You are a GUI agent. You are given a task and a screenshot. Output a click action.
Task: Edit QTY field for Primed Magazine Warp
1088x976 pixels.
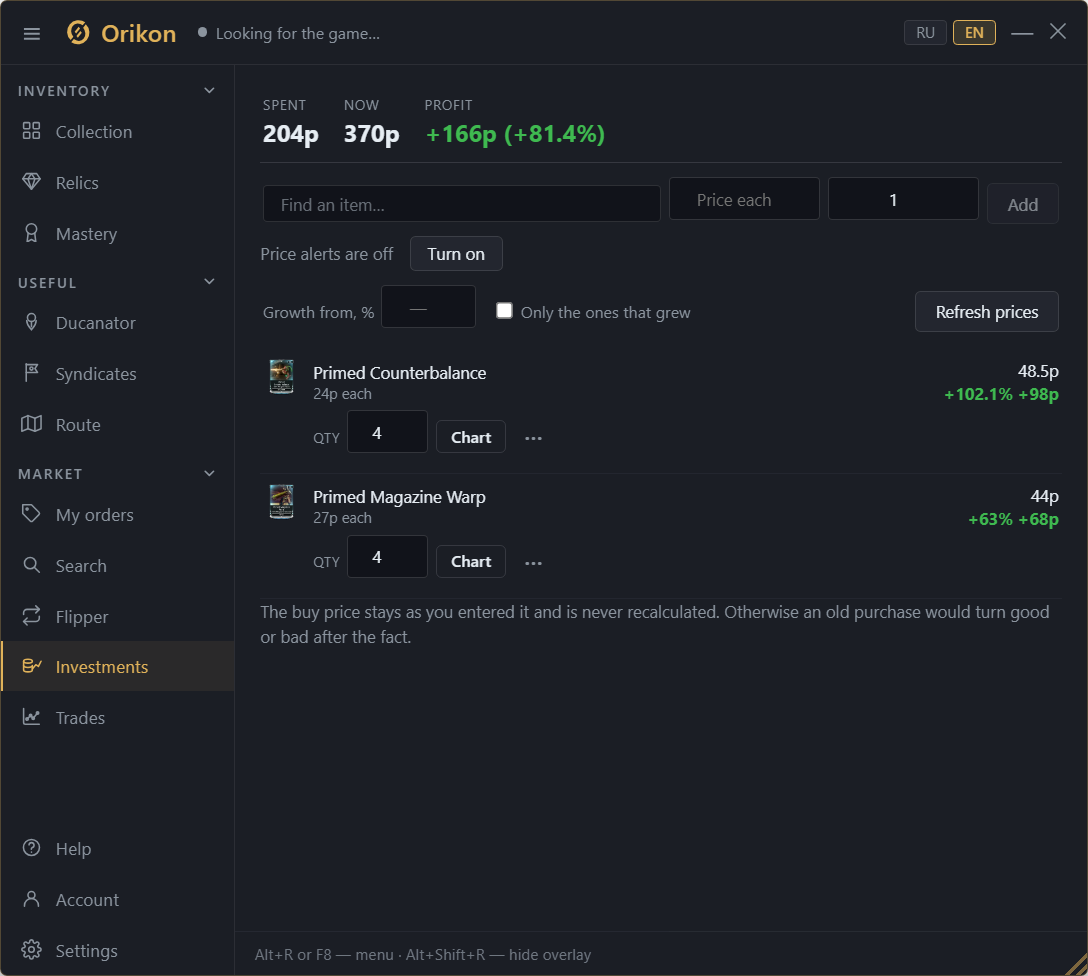pyautogui.click(x=387, y=556)
